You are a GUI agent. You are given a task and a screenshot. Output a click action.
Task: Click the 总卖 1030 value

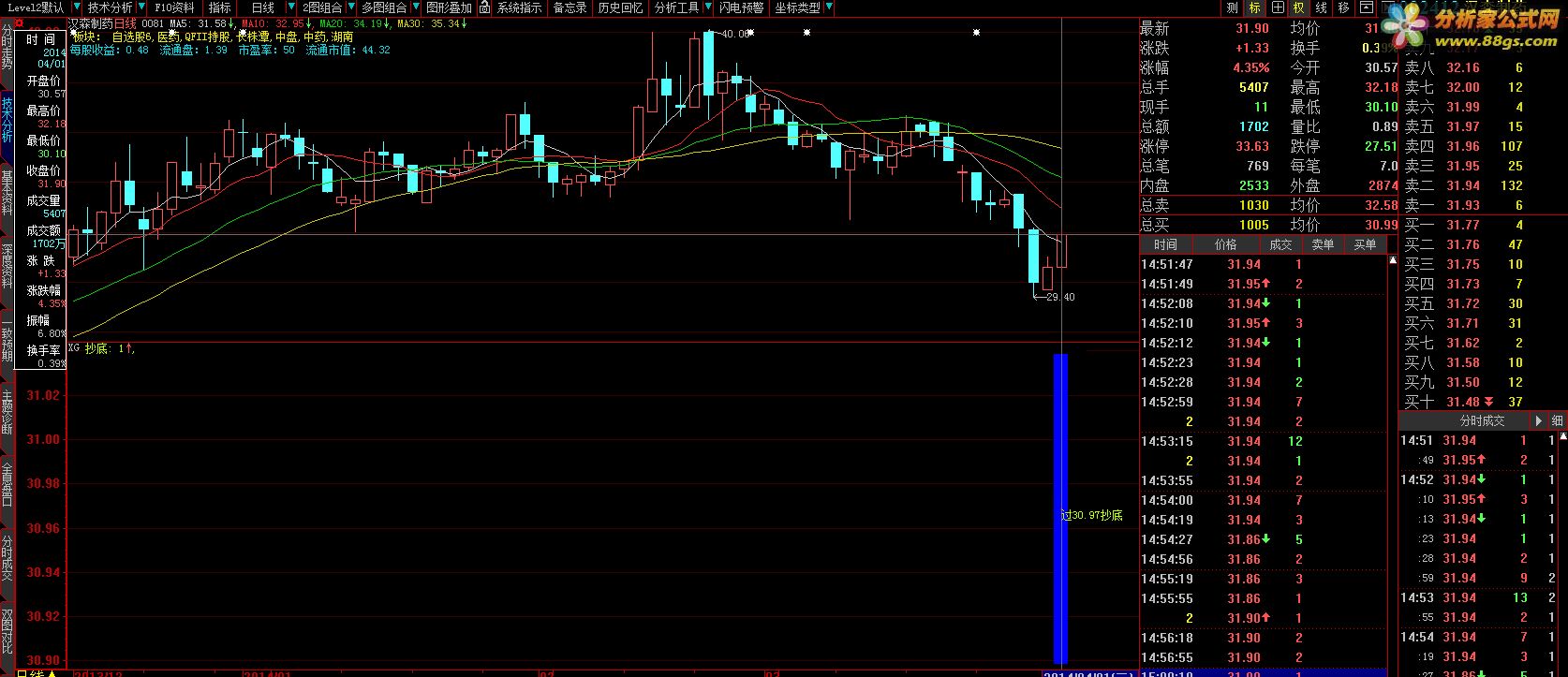click(x=1253, y=205)
